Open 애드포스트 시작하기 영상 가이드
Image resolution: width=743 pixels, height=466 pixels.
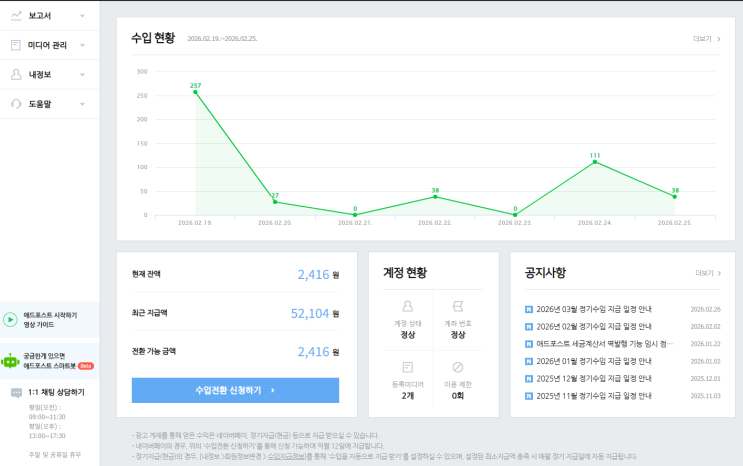click(x=50, y=320)
